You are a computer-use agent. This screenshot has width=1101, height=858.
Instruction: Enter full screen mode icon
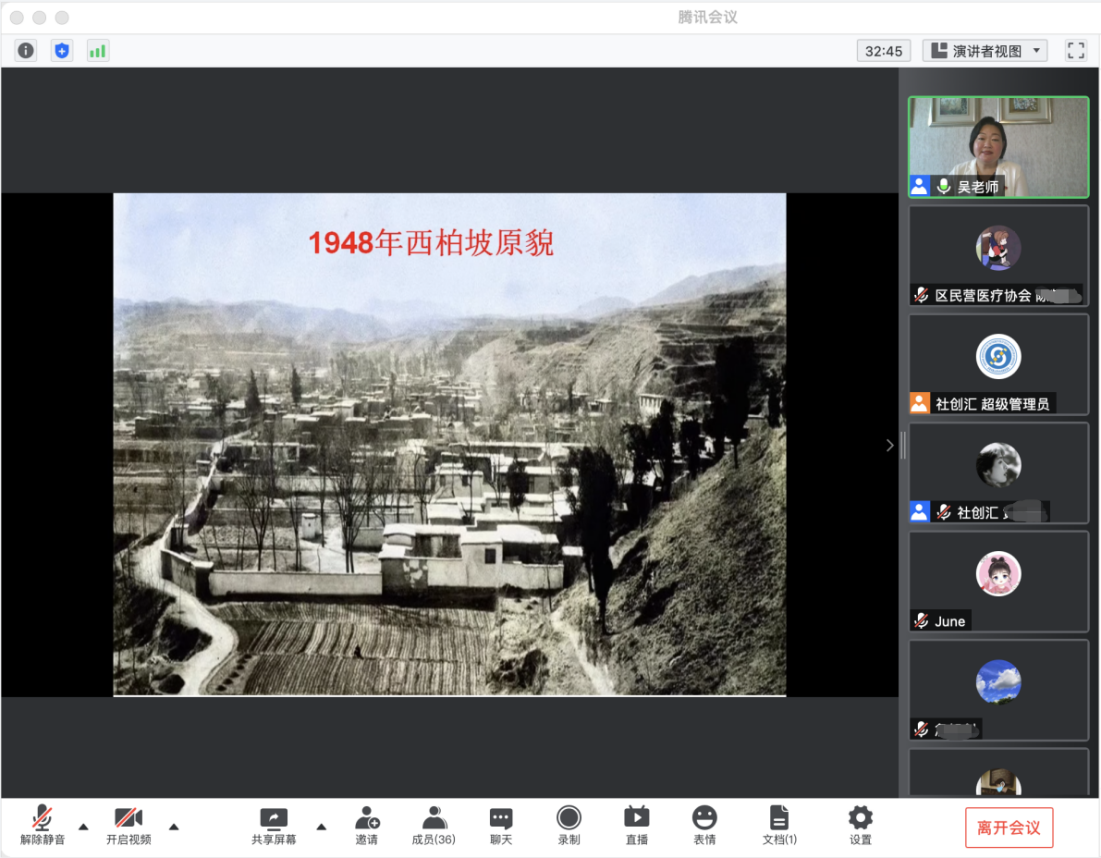1076,50
